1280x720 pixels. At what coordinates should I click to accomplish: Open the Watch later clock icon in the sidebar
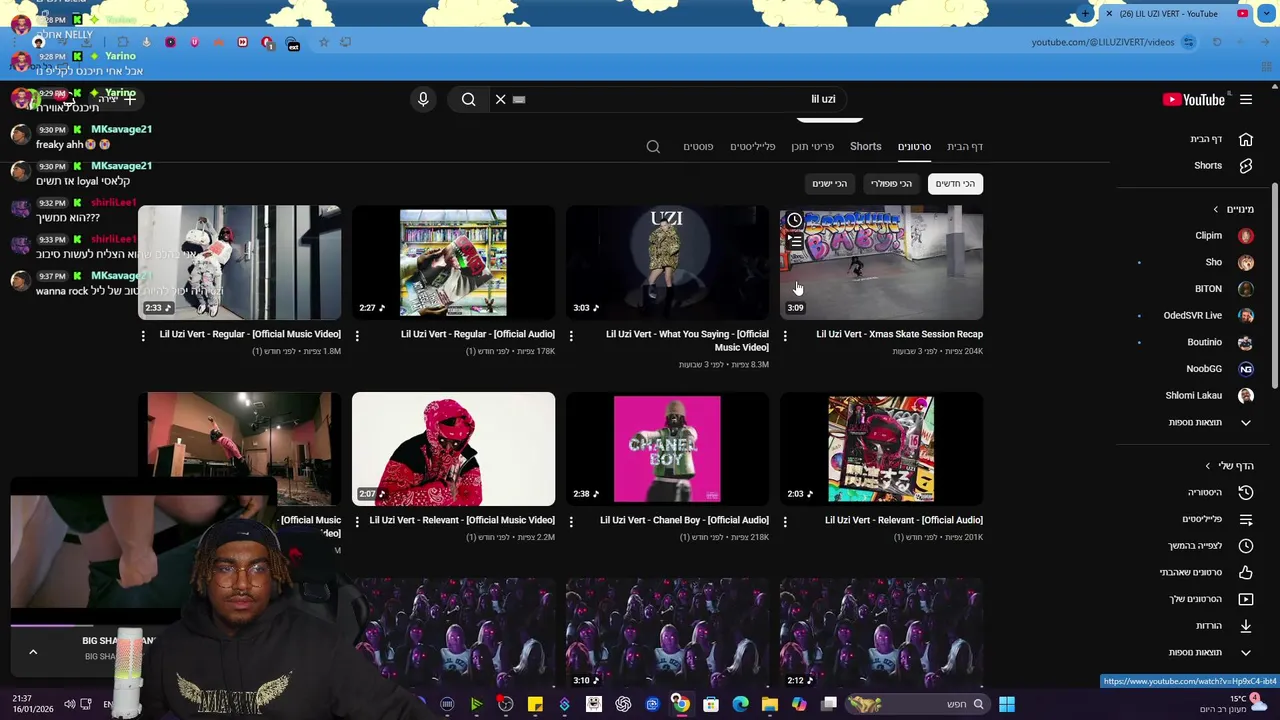pos(1246,546)
